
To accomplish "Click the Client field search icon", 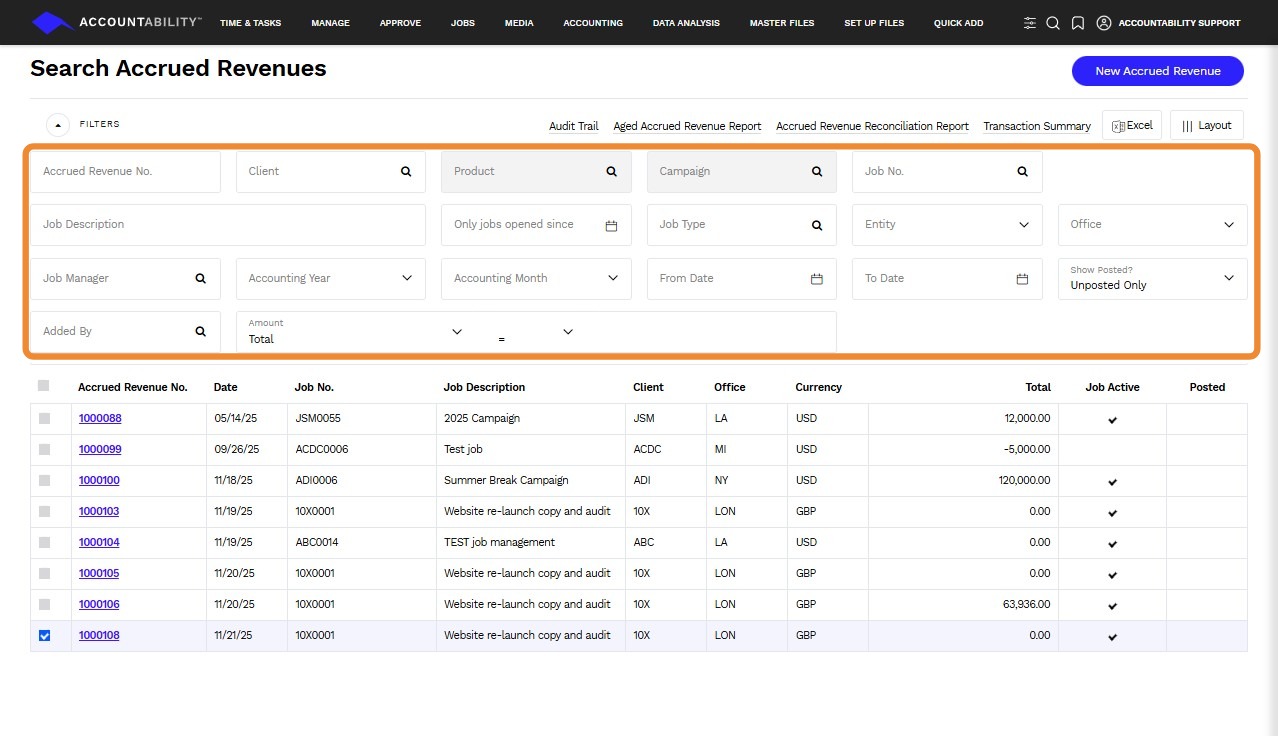I will [x=406, y=171].
